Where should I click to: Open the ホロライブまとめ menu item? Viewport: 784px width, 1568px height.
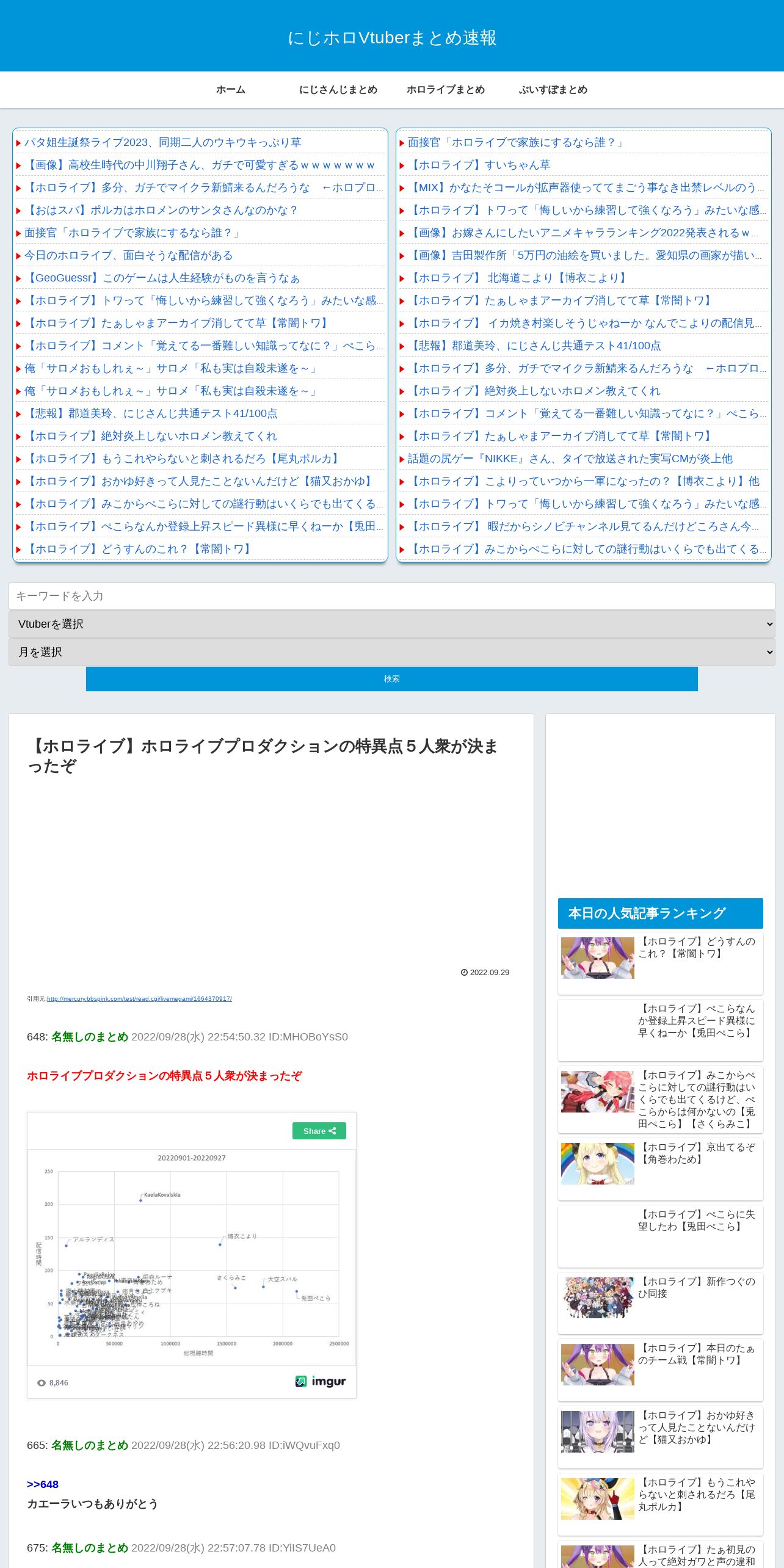tap(446, 90)
